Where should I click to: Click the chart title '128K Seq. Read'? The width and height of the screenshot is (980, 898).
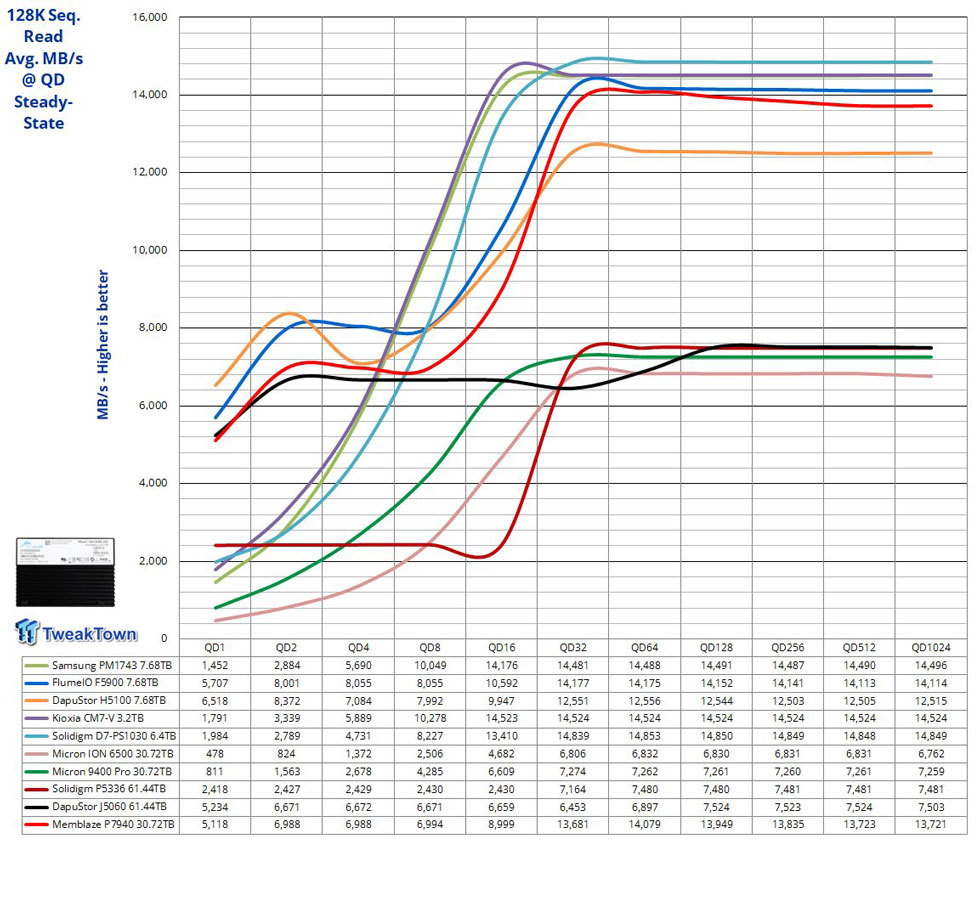[43, 26]
